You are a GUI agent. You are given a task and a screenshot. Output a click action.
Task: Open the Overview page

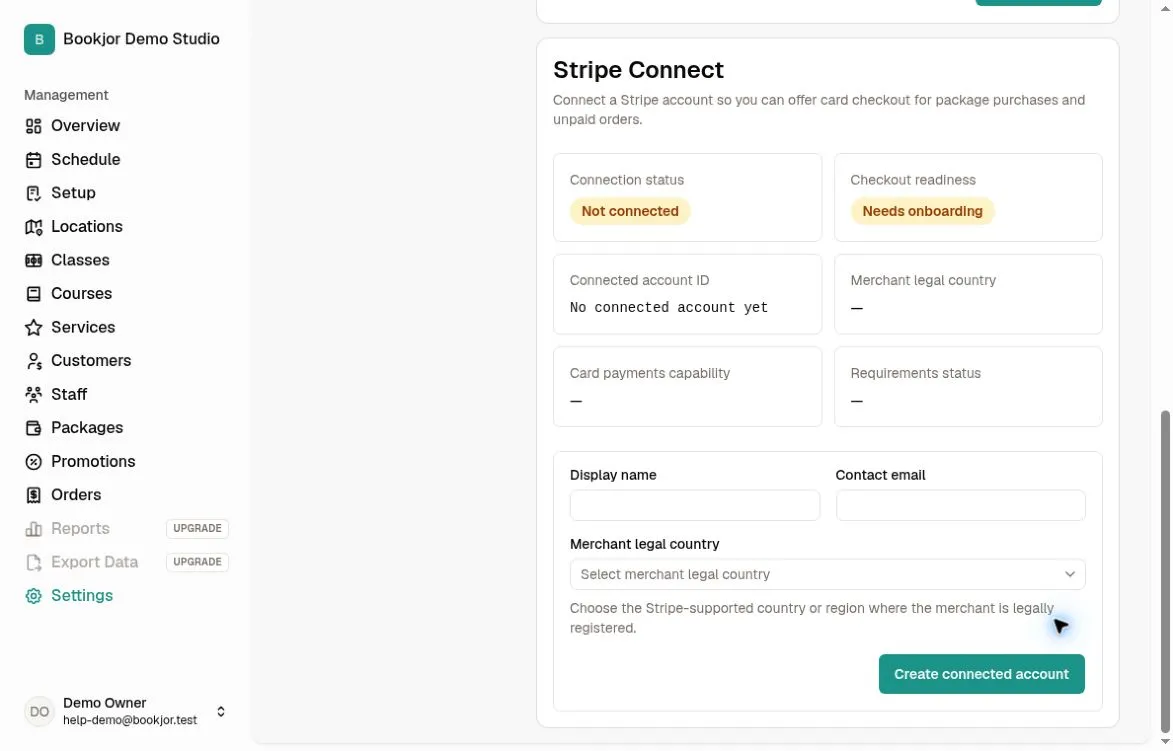click(x=85, y=126)
